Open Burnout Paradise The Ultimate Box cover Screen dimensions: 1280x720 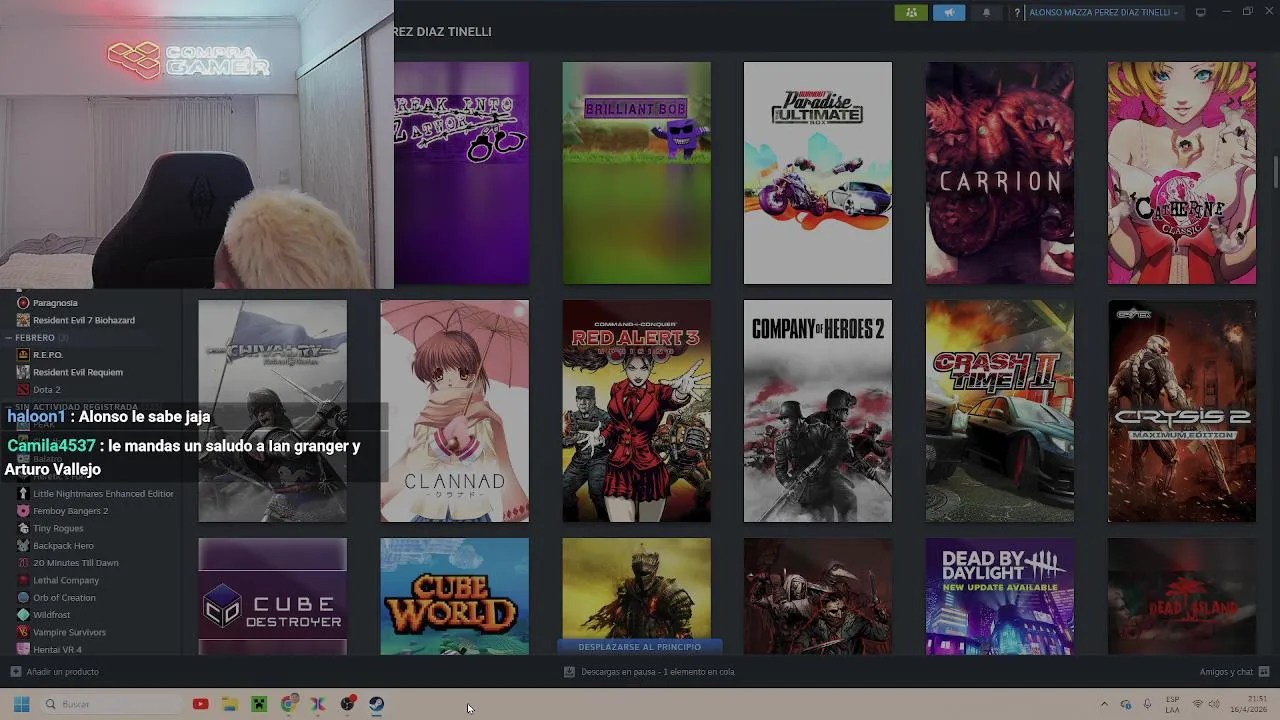click(x=818, y=173)
